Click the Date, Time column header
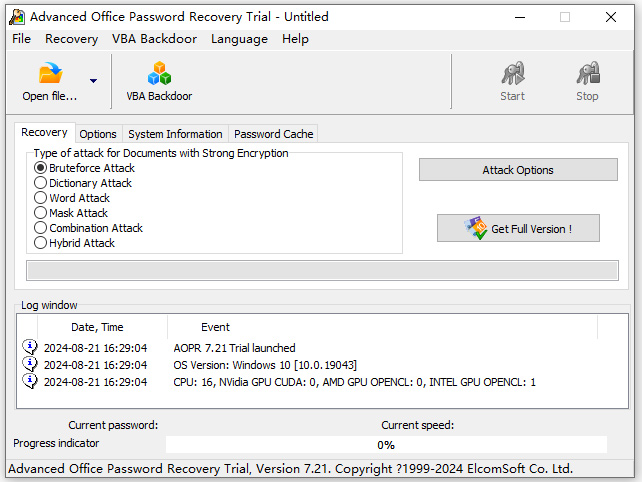Screen dimensions: 642x482 [x=102, y=327]
